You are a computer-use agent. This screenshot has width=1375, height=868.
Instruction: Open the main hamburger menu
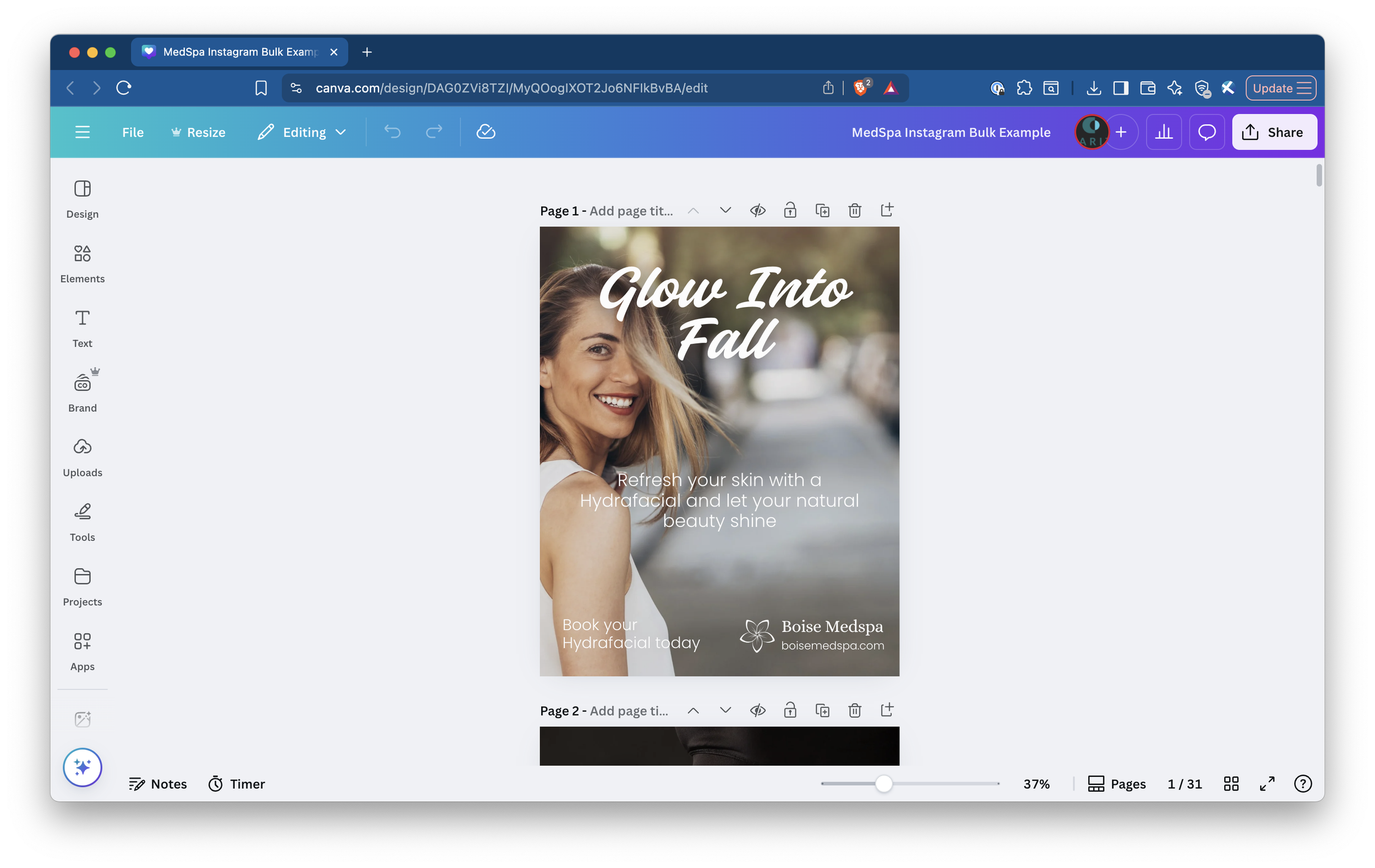(x=82, y=132)
